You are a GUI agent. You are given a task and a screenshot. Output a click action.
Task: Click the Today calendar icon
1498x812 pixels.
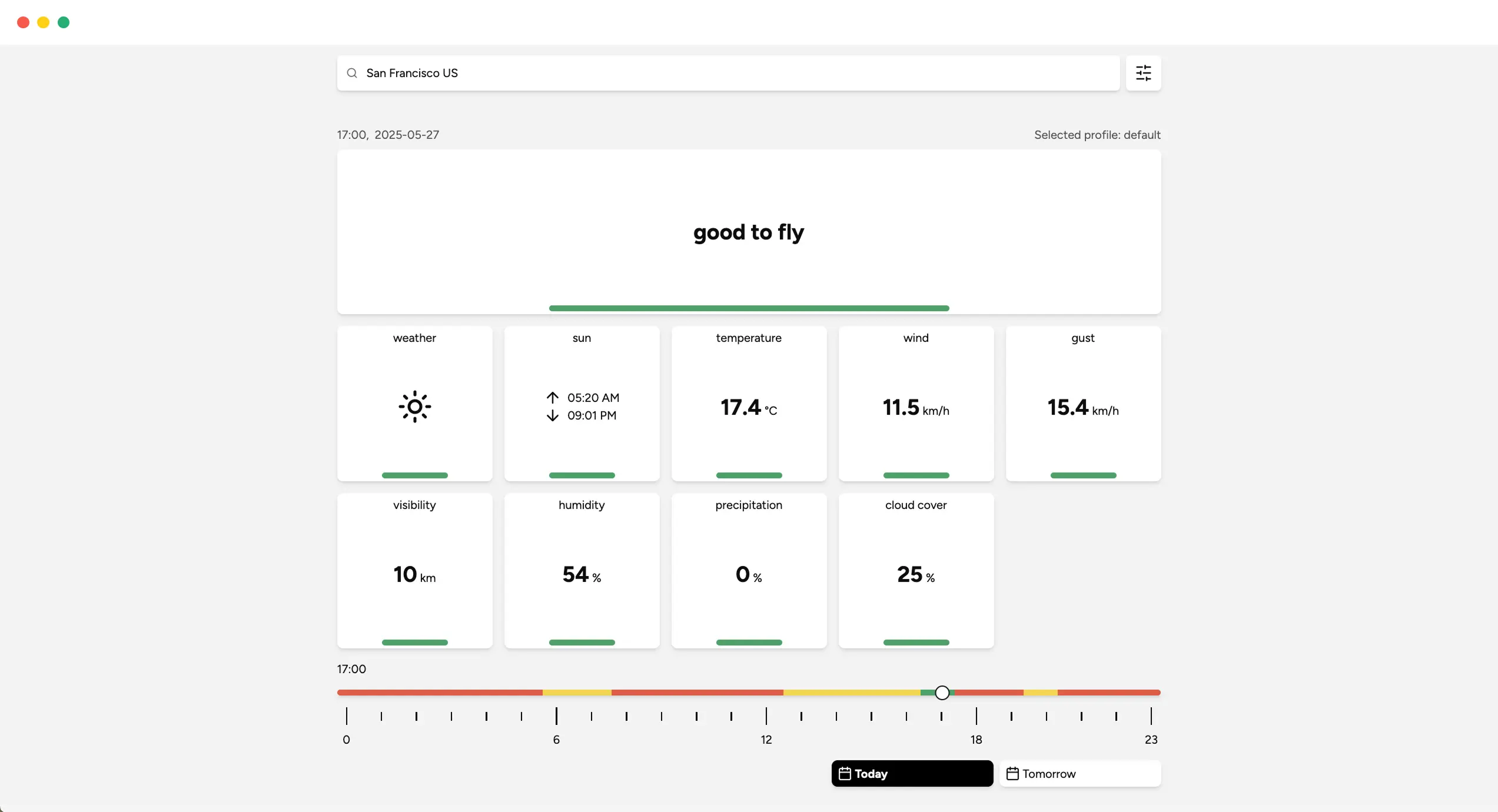click(845, 773)
